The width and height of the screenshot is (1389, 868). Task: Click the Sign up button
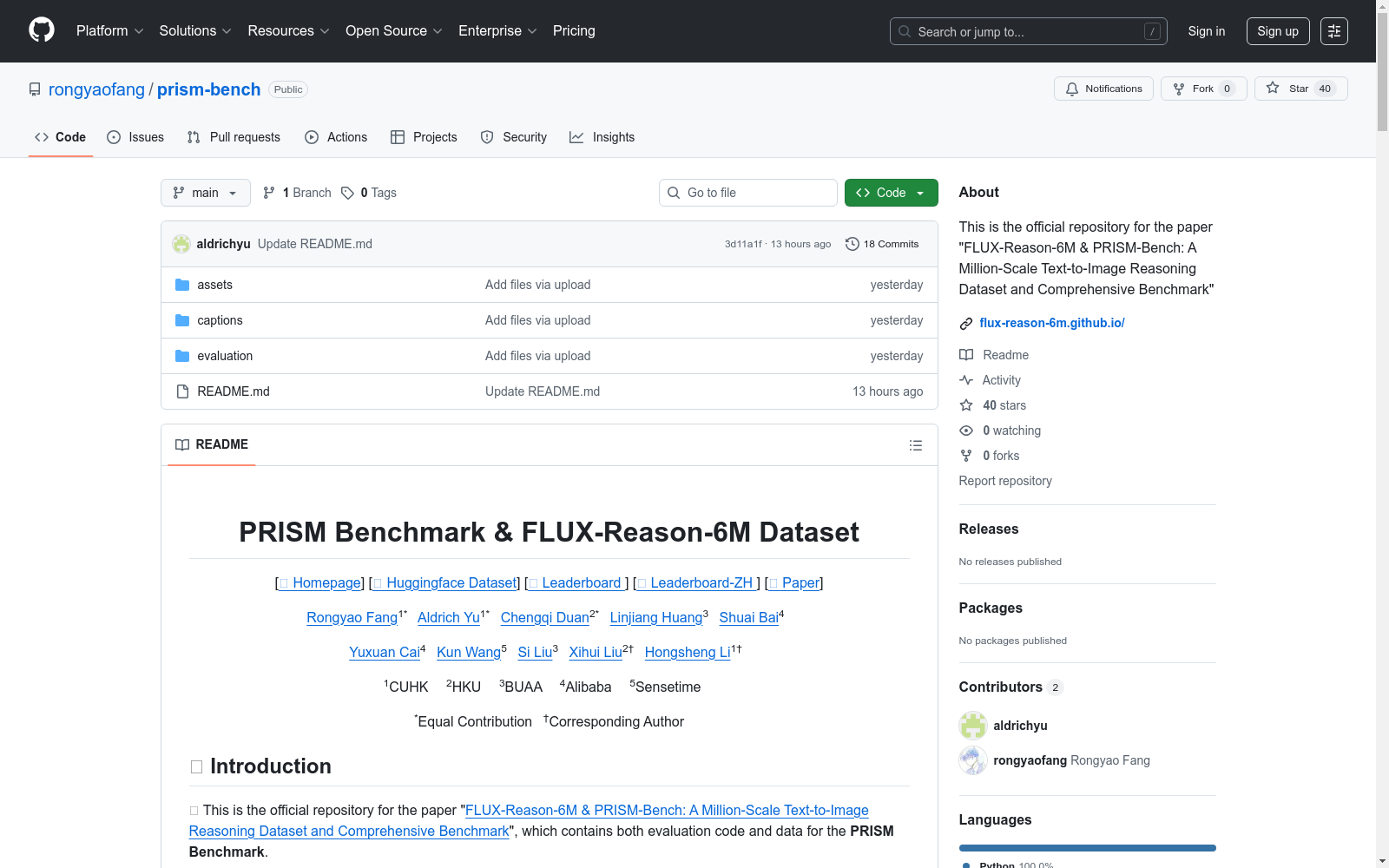1278,31
